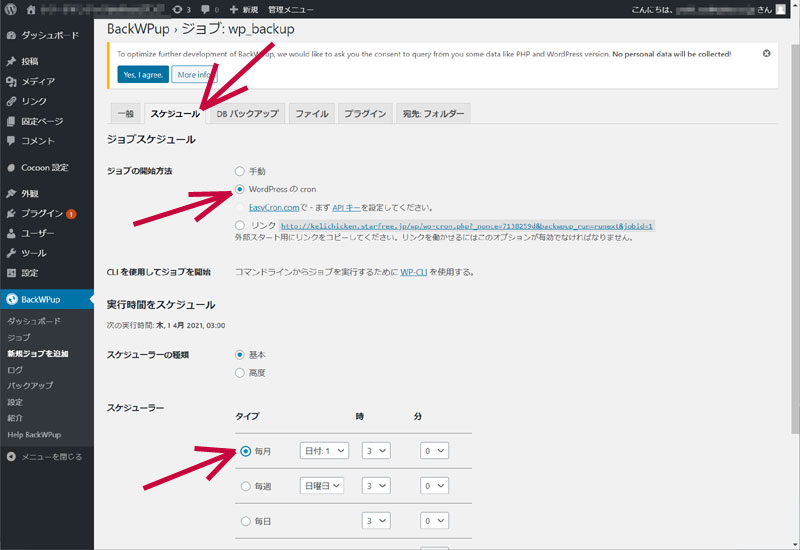Open the minute dropdown in 毎月 row
Viewport: 800px width, 550px height.
pos(435,451)
